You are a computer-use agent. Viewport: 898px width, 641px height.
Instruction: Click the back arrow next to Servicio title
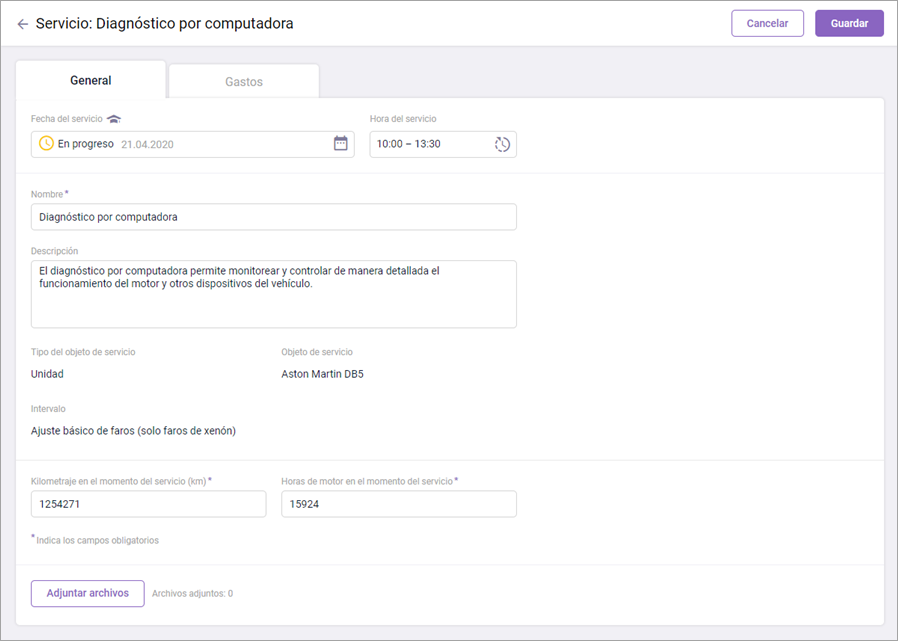click(x=22, y=23)
